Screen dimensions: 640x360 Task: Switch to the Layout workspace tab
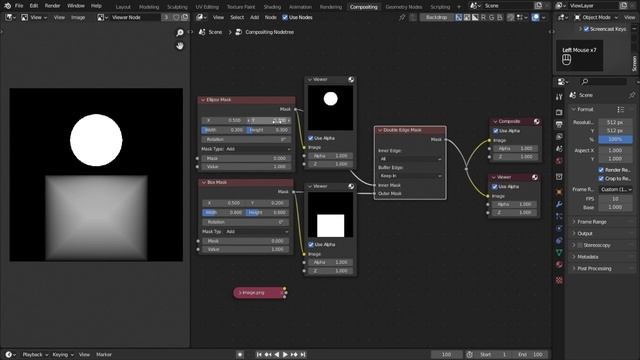pos(123,7)
